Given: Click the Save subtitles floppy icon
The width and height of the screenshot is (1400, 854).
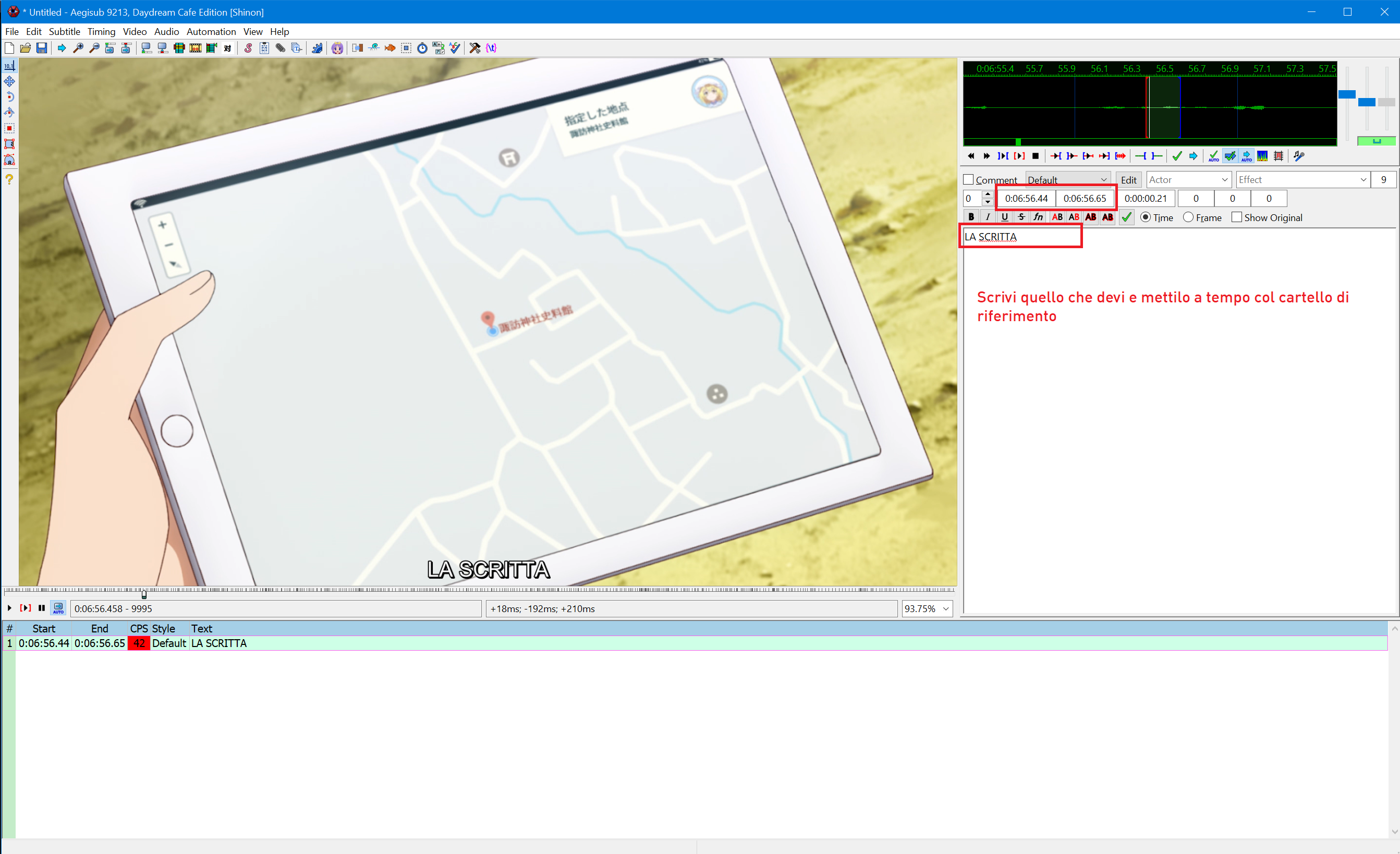Looking at the screenshot, I should (42, 48).
